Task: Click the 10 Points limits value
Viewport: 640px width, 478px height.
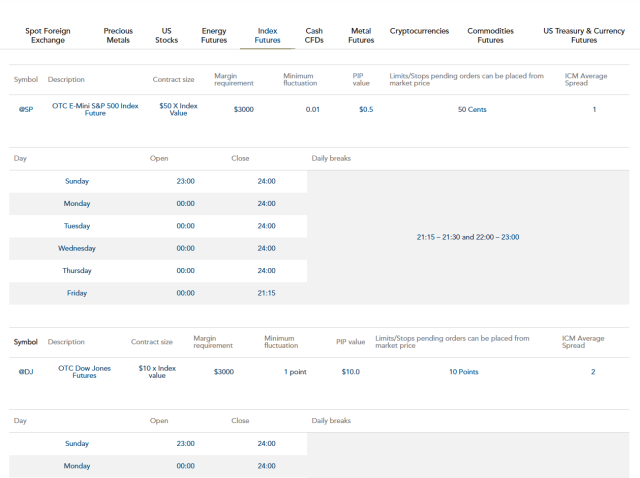Action: tap(463, 372)
